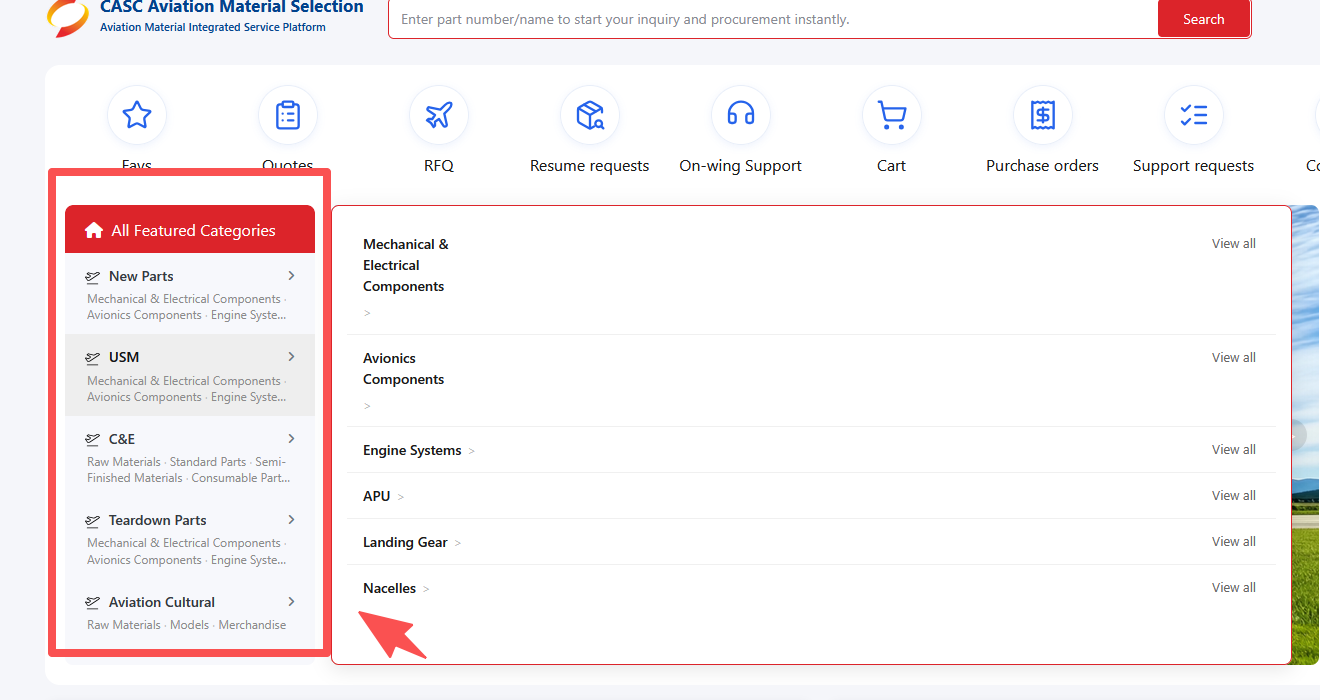
Task: Click All Featured Categories header
Action: [x=190, y=229]
